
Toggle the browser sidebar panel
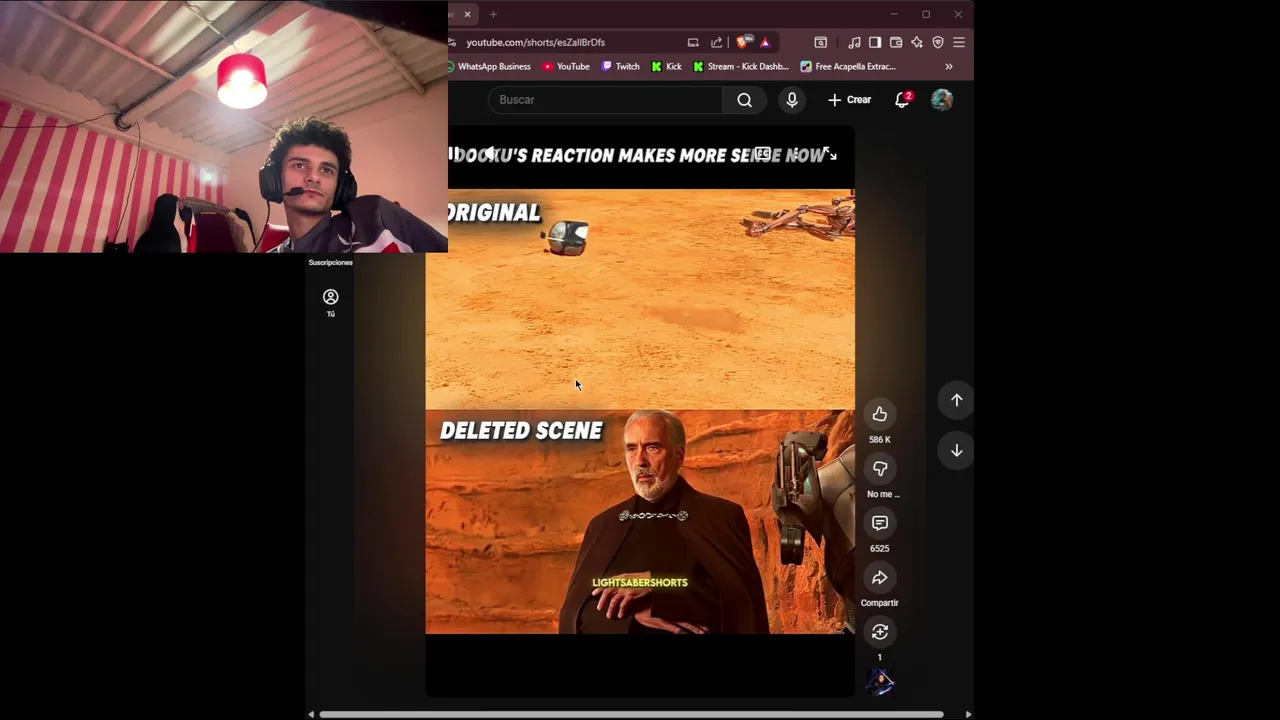875,42
